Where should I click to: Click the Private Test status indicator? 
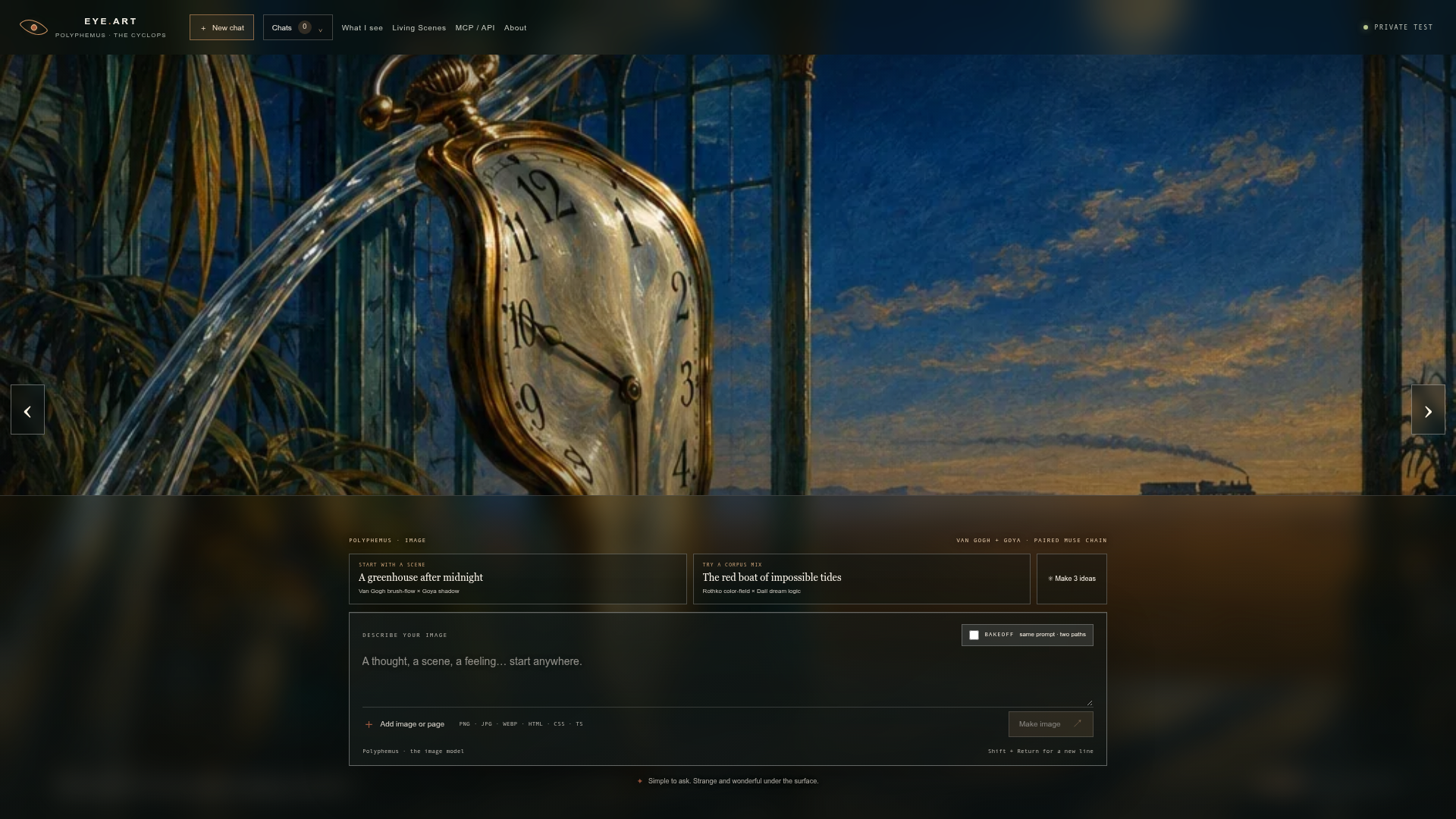coord(1398,27)
